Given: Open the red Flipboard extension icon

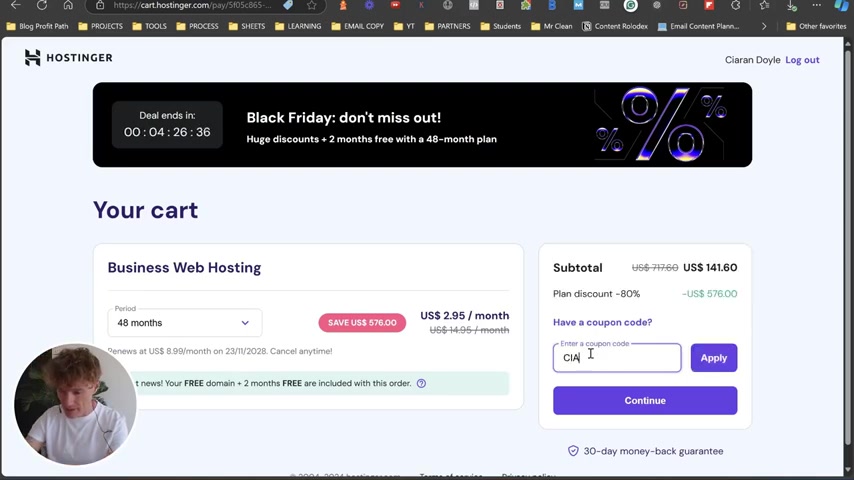Looking at the screenshot, I should pos(709,5).
